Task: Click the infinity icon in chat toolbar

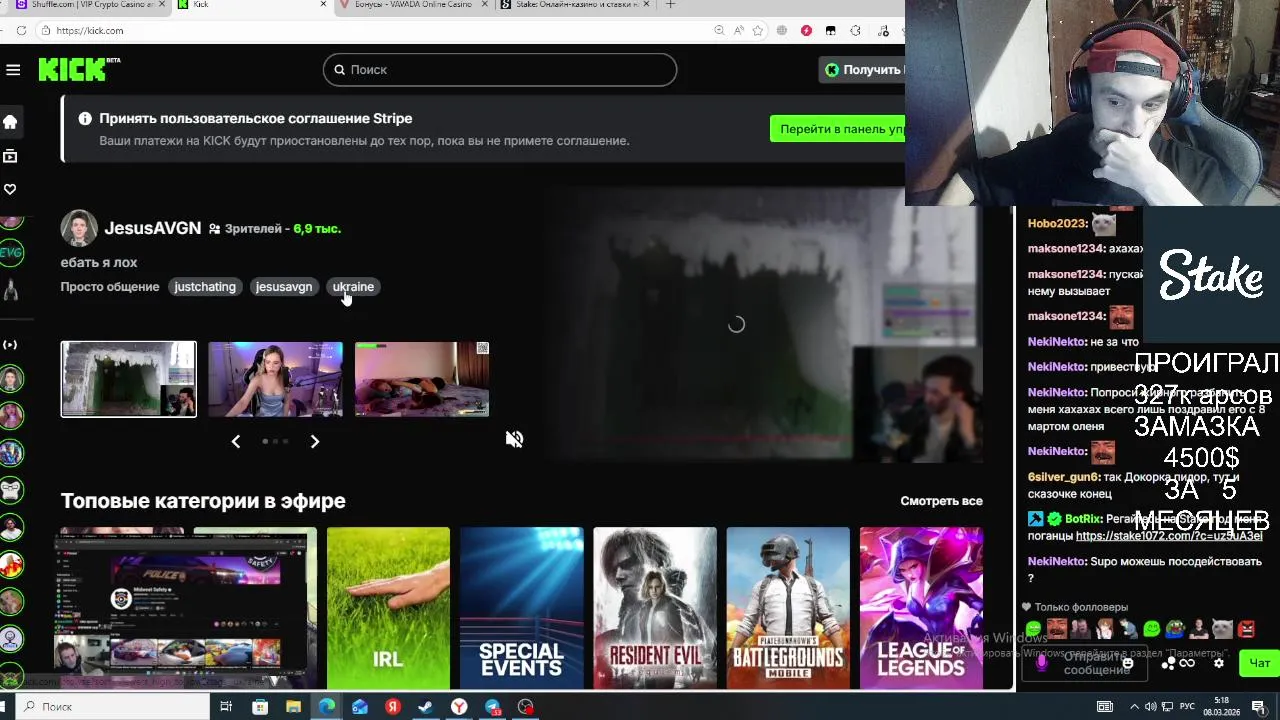Action: pyautogui.click(x=1187, y=663)
